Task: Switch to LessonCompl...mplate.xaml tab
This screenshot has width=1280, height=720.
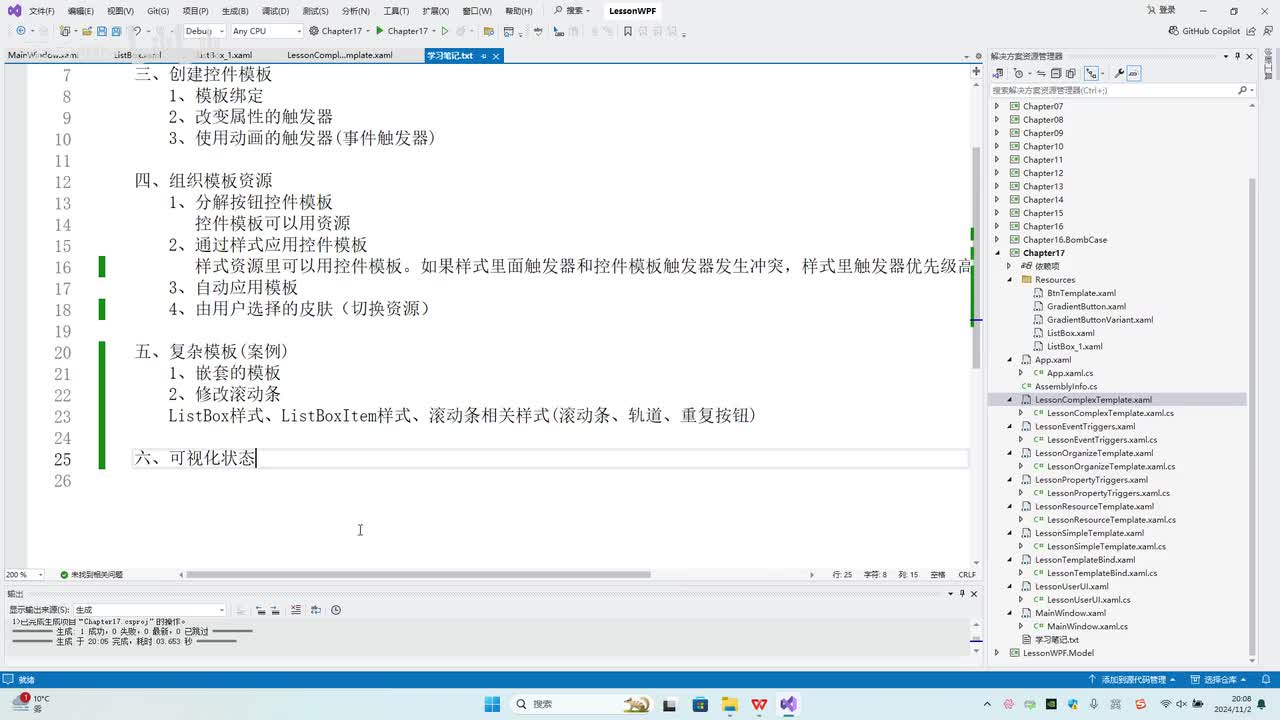Action: tap(340, 56)
